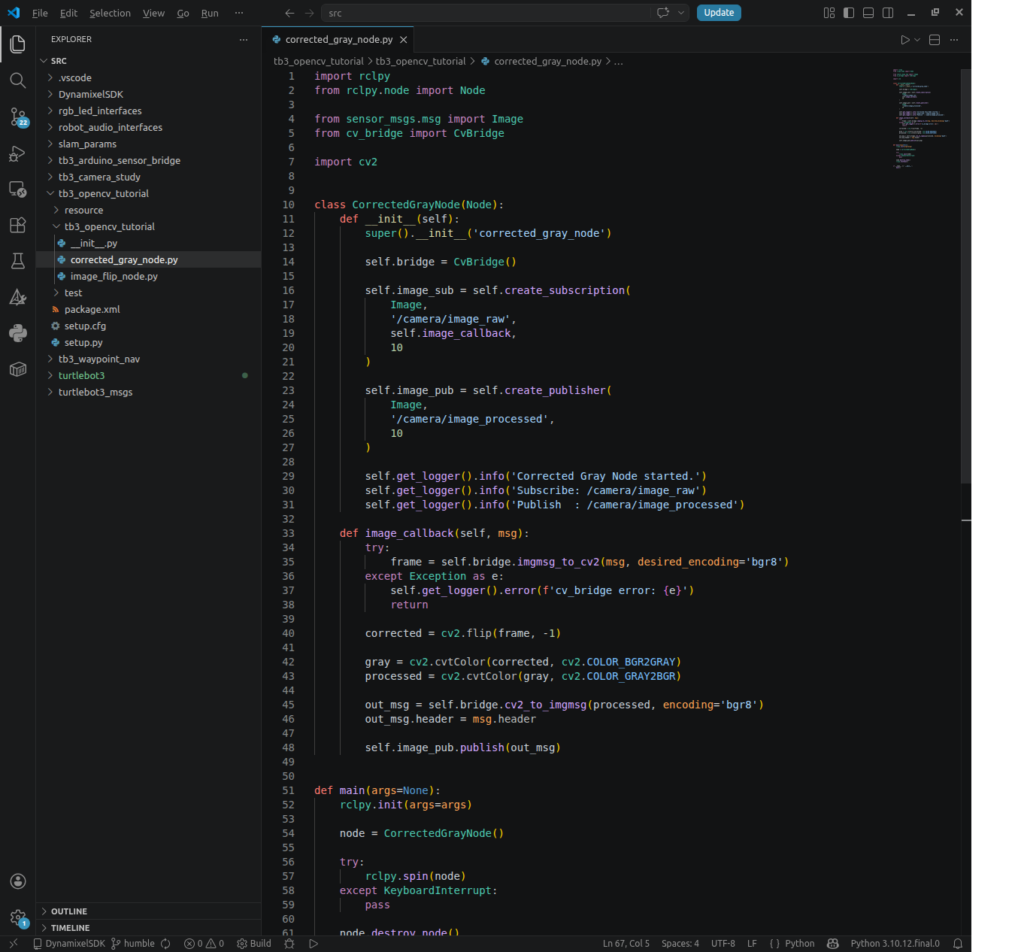Open the overflow menu after Run
This screenshot has width=1024, height=952.
(x=239, y=13)
